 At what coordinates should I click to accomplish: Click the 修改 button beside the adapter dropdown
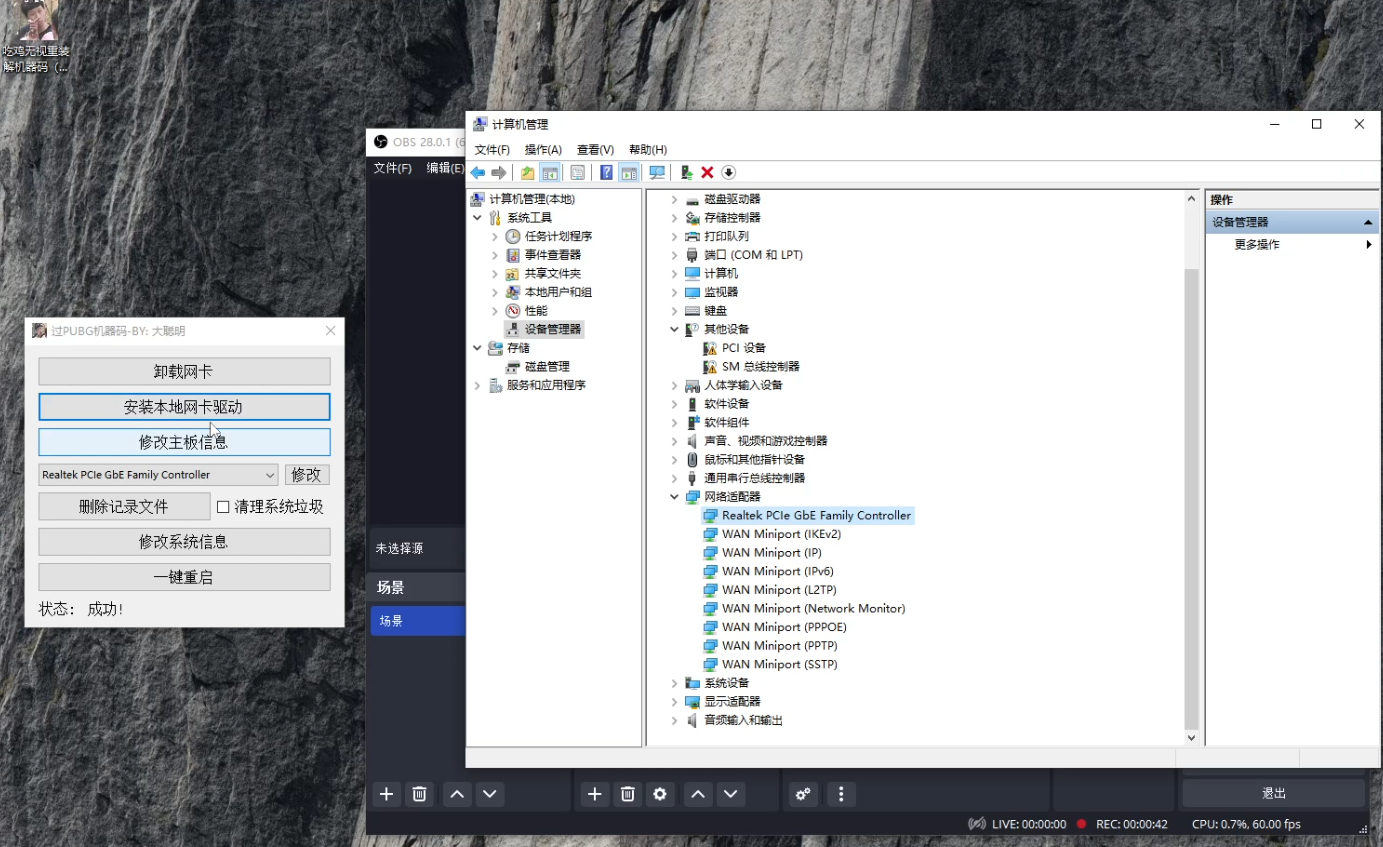click(x=306, y=475)
